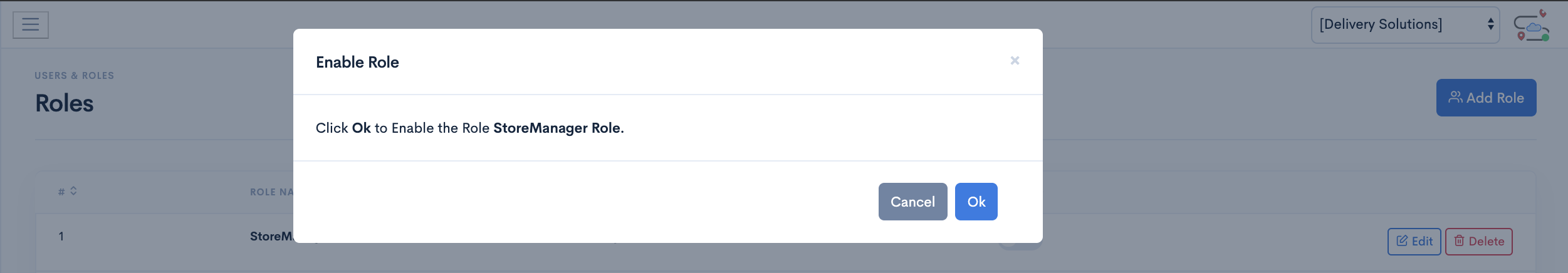Click the USERS & ROLES breadcrumb
This screenshot has height=273, width=1568.
74,76
